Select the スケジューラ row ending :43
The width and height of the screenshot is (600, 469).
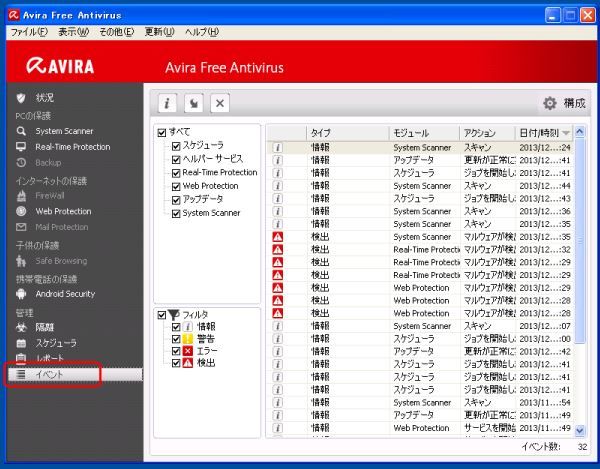[419, 199]
